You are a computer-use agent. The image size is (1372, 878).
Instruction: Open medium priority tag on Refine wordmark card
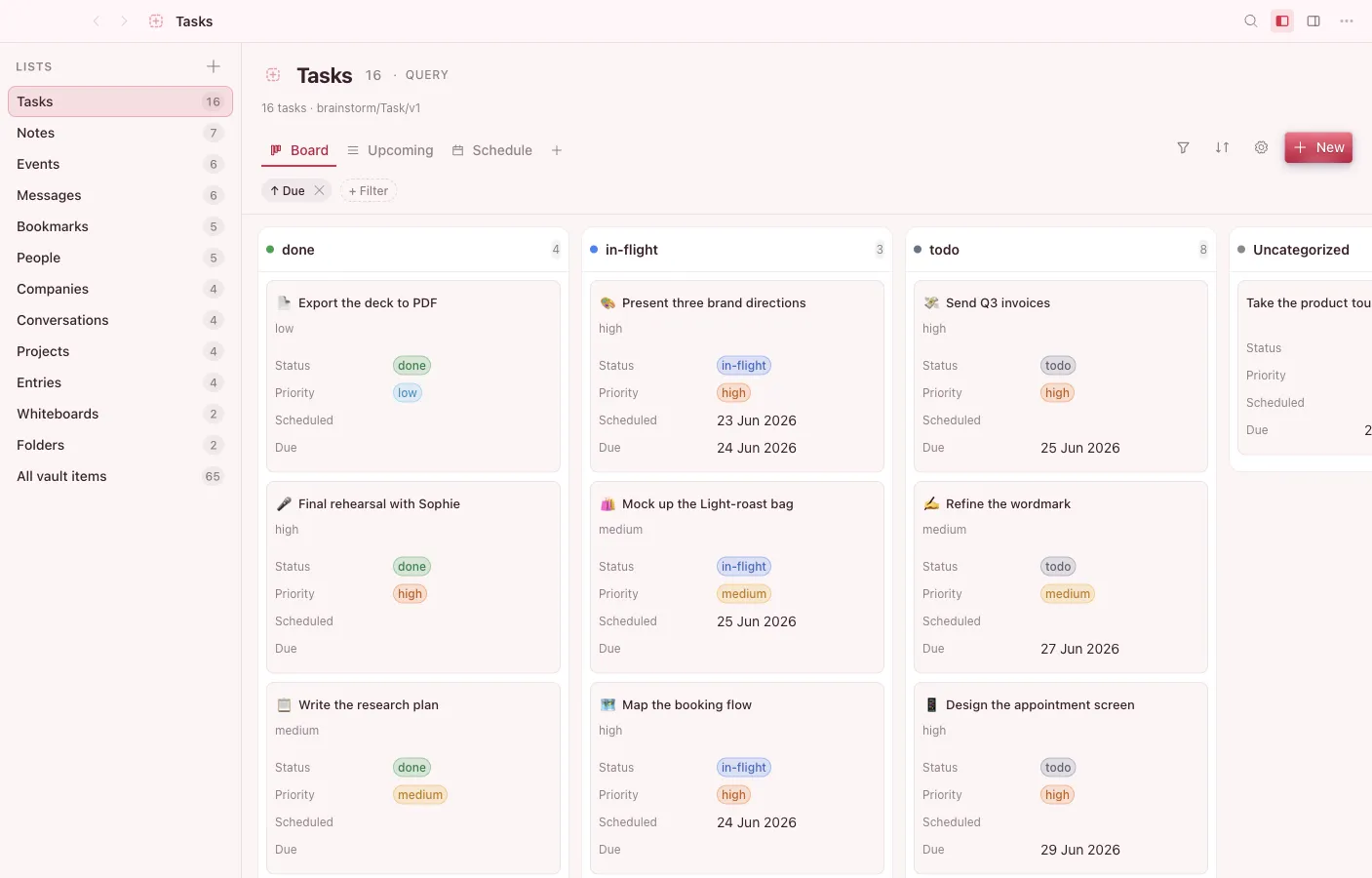pos(1068,594)
